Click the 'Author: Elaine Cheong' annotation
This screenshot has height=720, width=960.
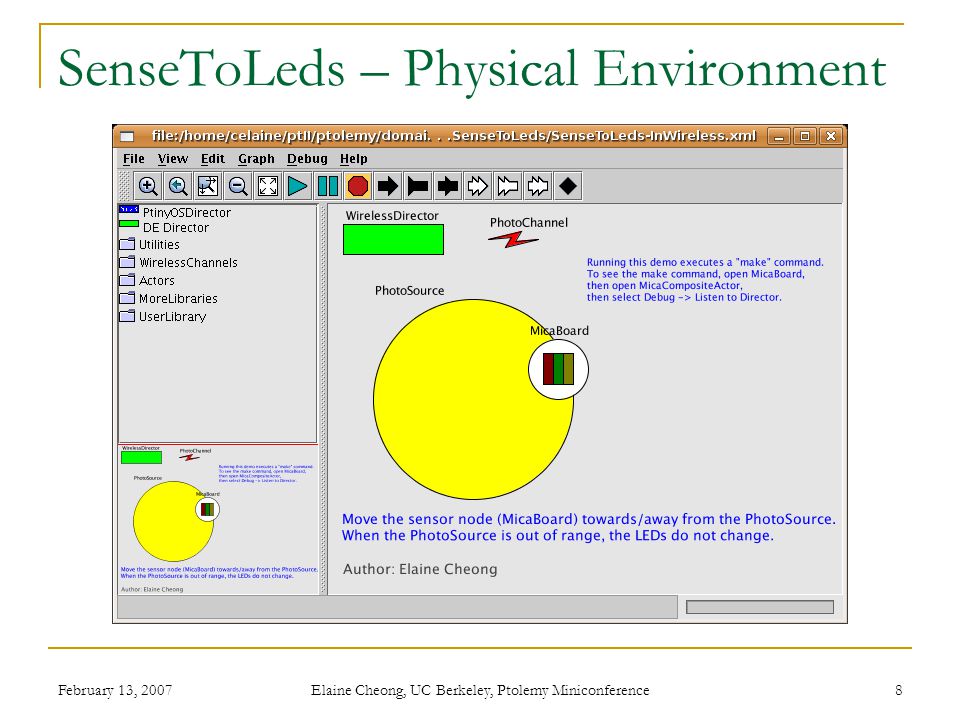(420, 569)
